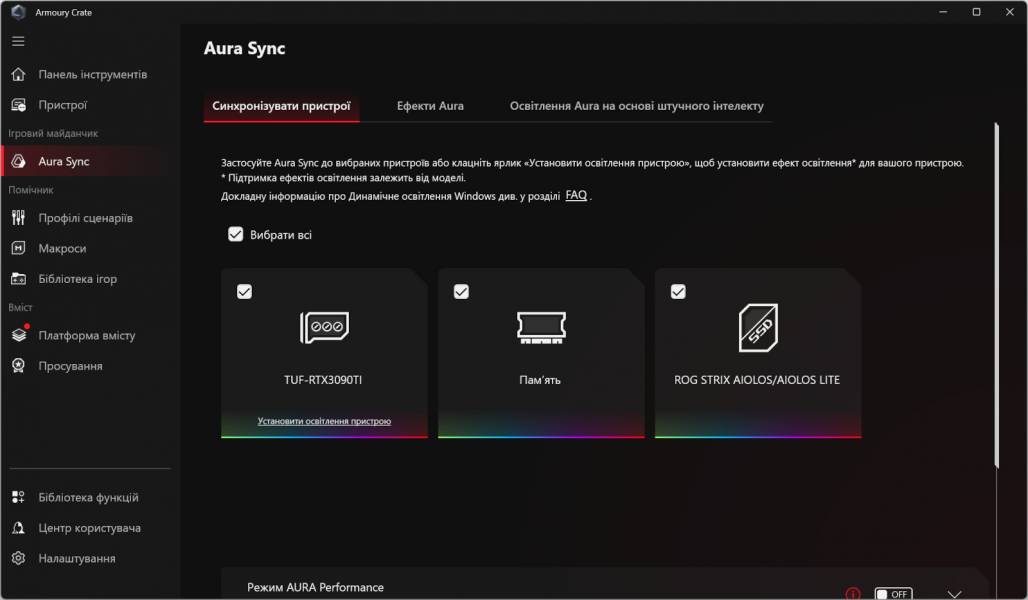The height and width of the screenshot is (600, 1028).
Task: Click the Пам'ять memory module icon
Action: point(541,327)
